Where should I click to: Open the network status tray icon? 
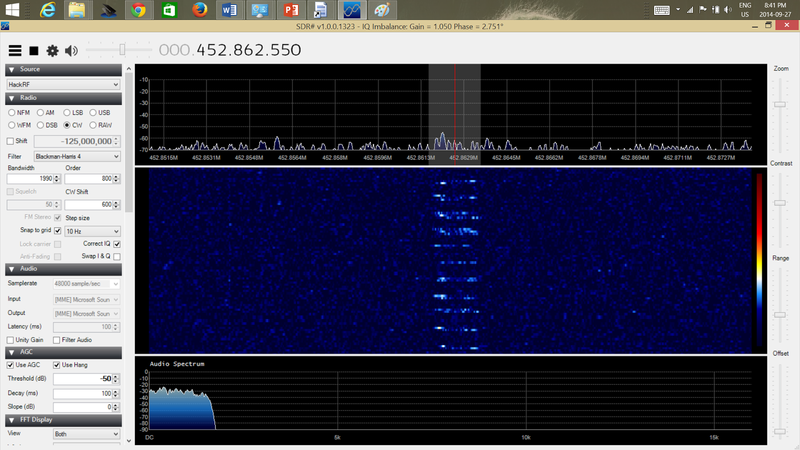690,10
